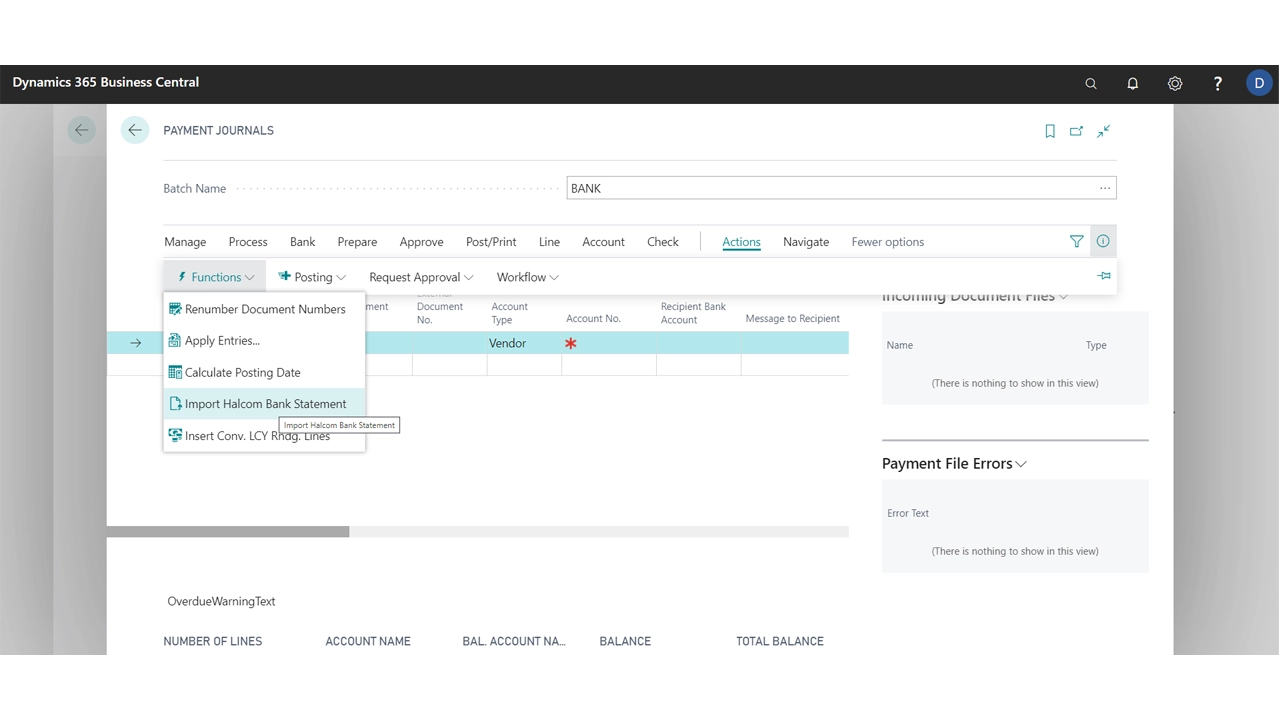Click the OverdueWarningText label
The image size is (1280, 720).
click(221, 601)
